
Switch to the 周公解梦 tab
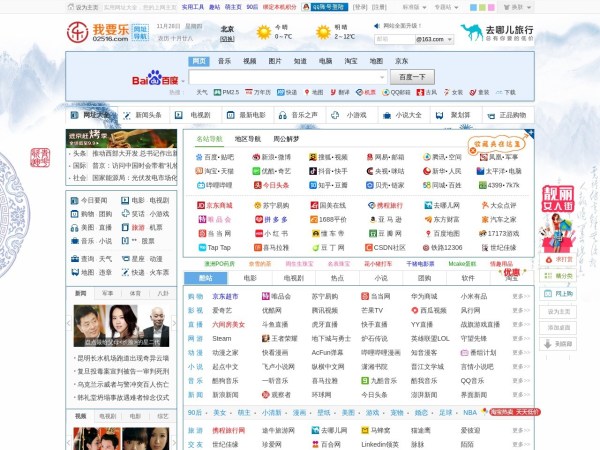click(x=286, y=139)
